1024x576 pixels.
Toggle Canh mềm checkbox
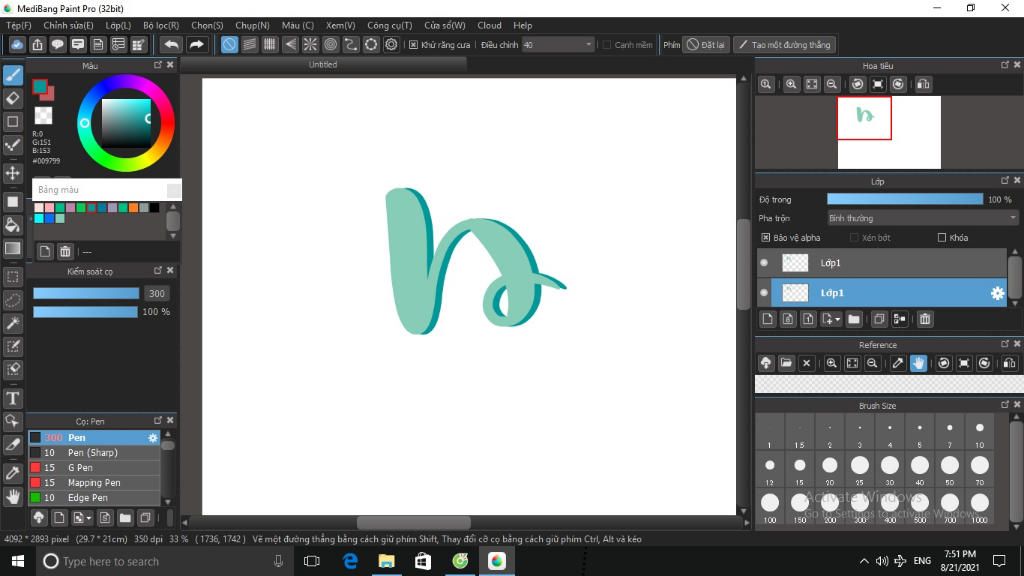[607, 45]
